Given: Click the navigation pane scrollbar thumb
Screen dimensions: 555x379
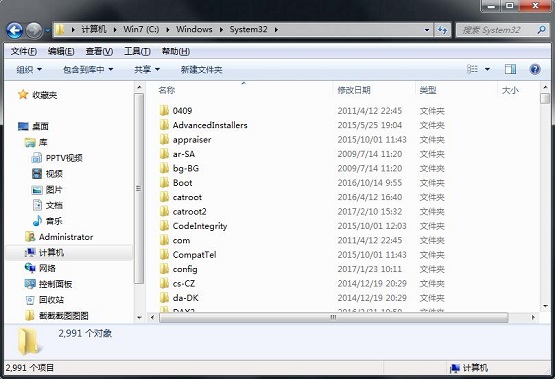Looking at the screenshot, I should coord(139,189).
